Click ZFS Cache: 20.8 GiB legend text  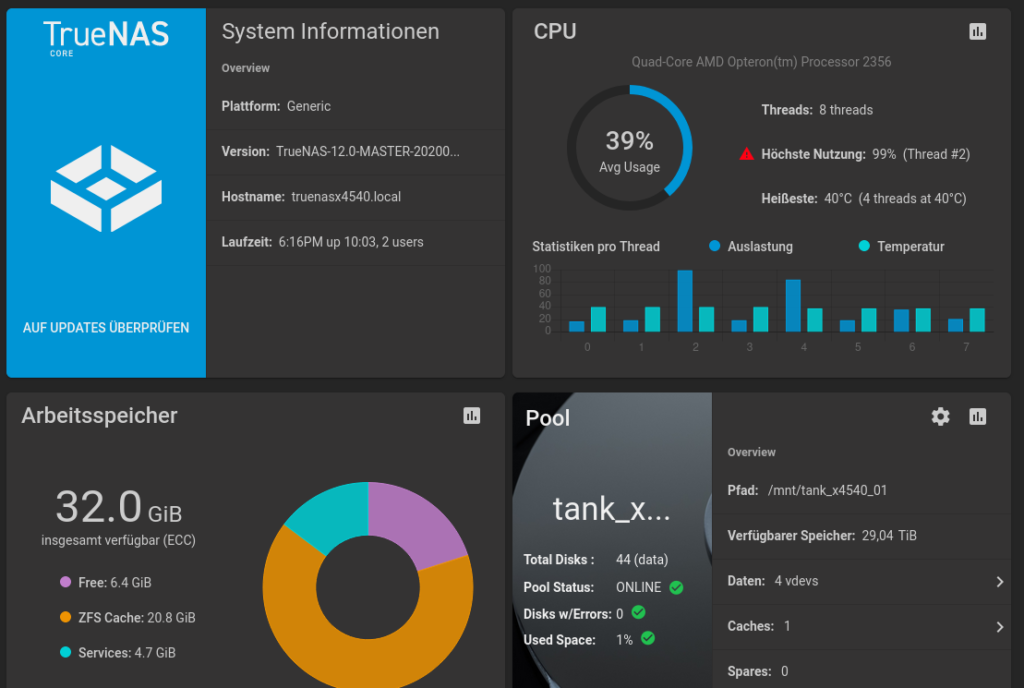[137, 618]
